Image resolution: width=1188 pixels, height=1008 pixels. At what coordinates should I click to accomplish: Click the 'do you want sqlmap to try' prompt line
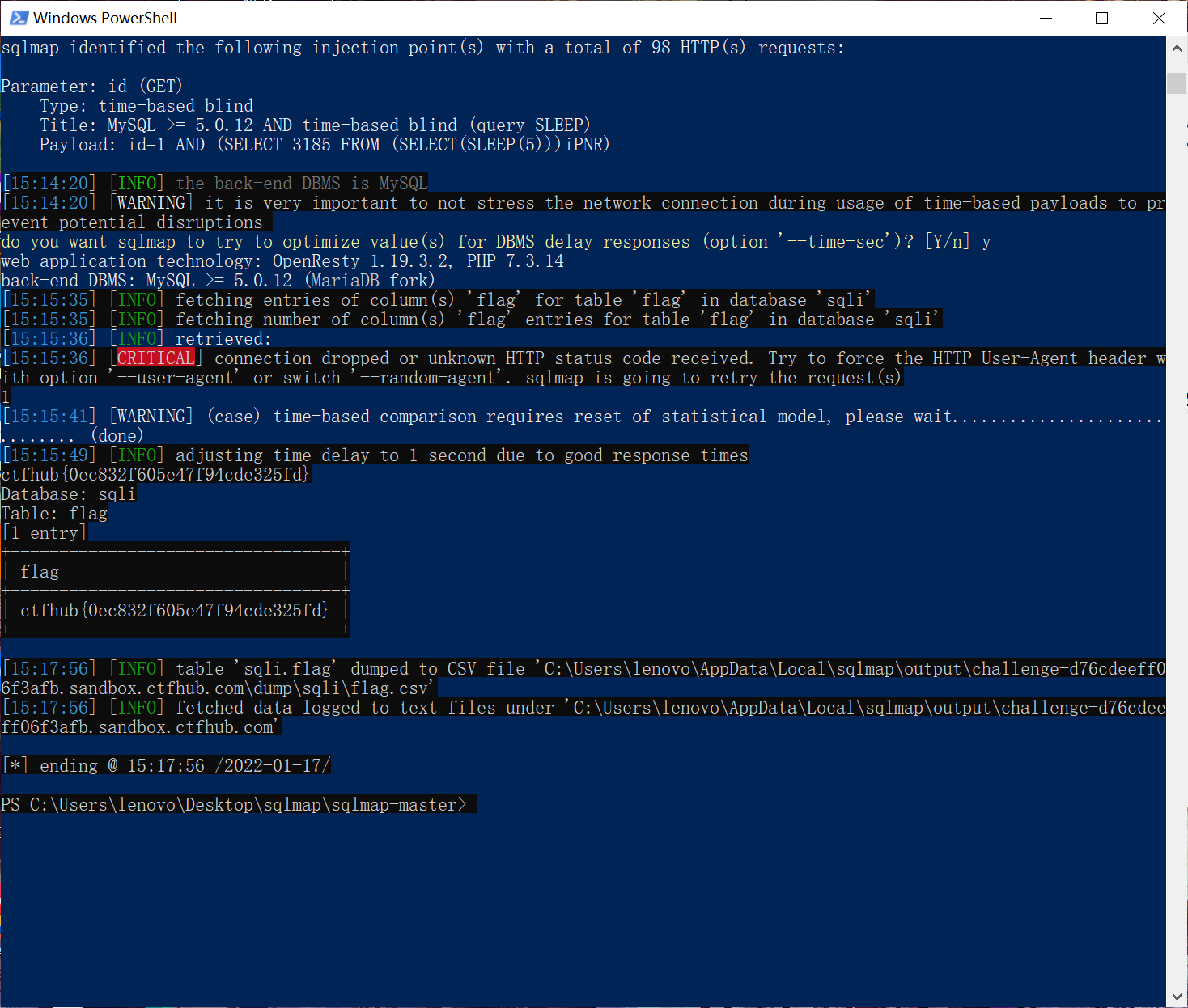[496, 242]
